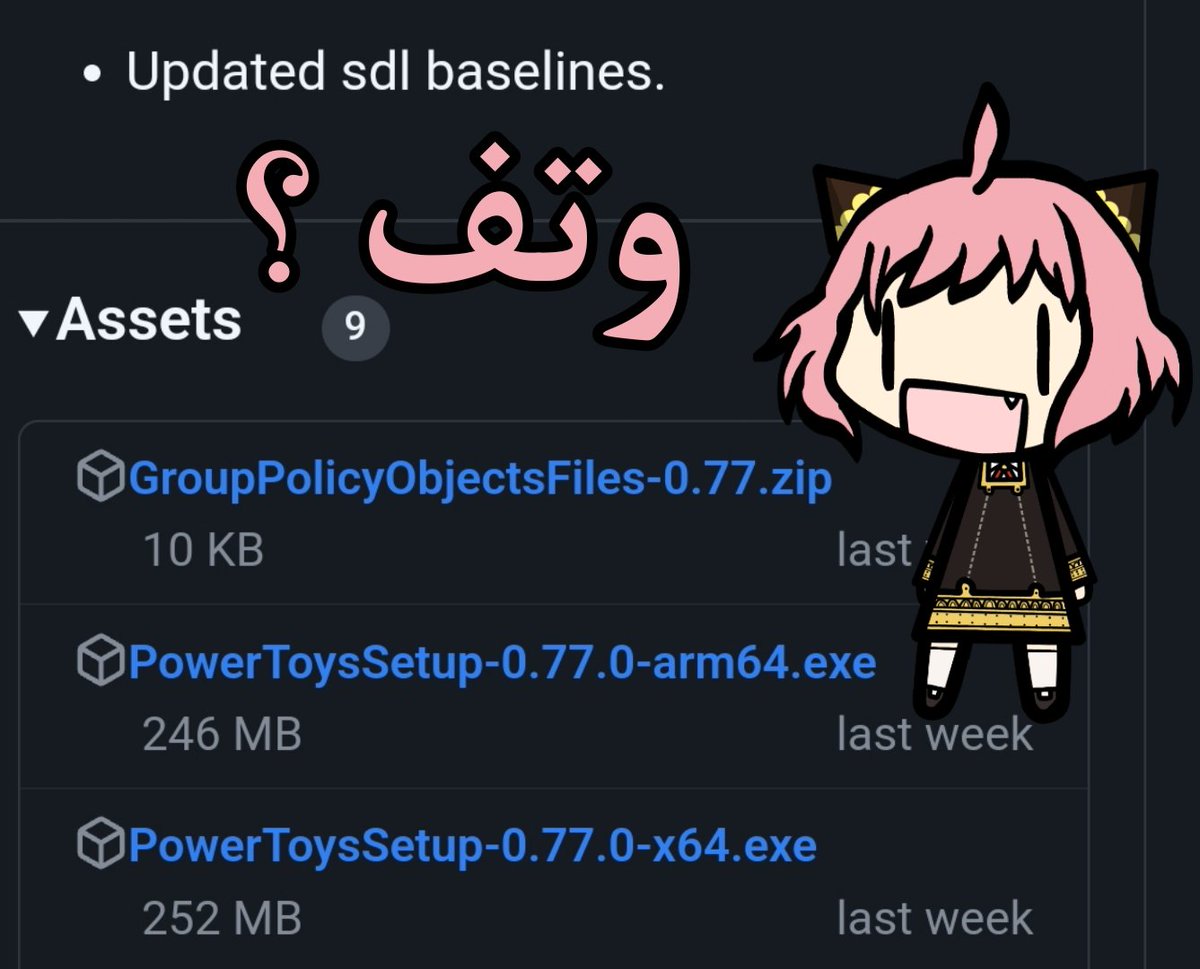This screenshot has width=1200, height=969.
Task: Download PowerToysSetup-0.77.0-x64.exe
Action: coord(473,847)
